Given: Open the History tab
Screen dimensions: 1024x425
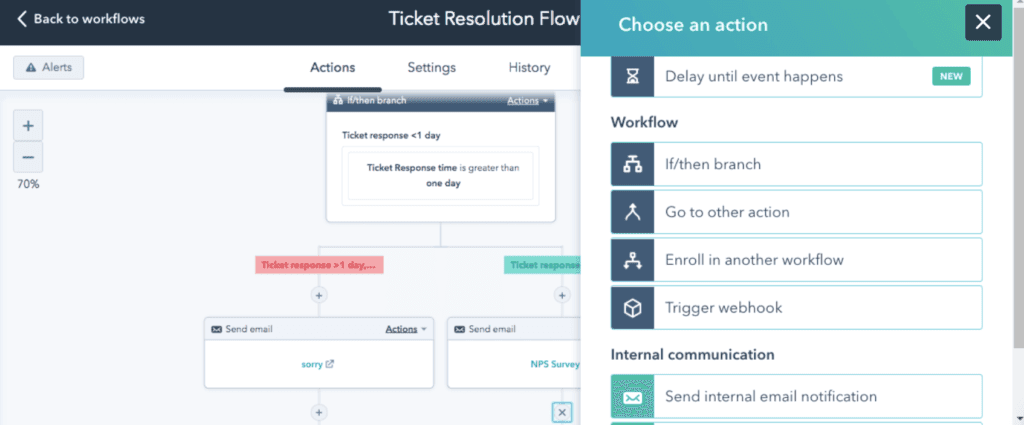Looking at the screenshot, I should 529,68.
